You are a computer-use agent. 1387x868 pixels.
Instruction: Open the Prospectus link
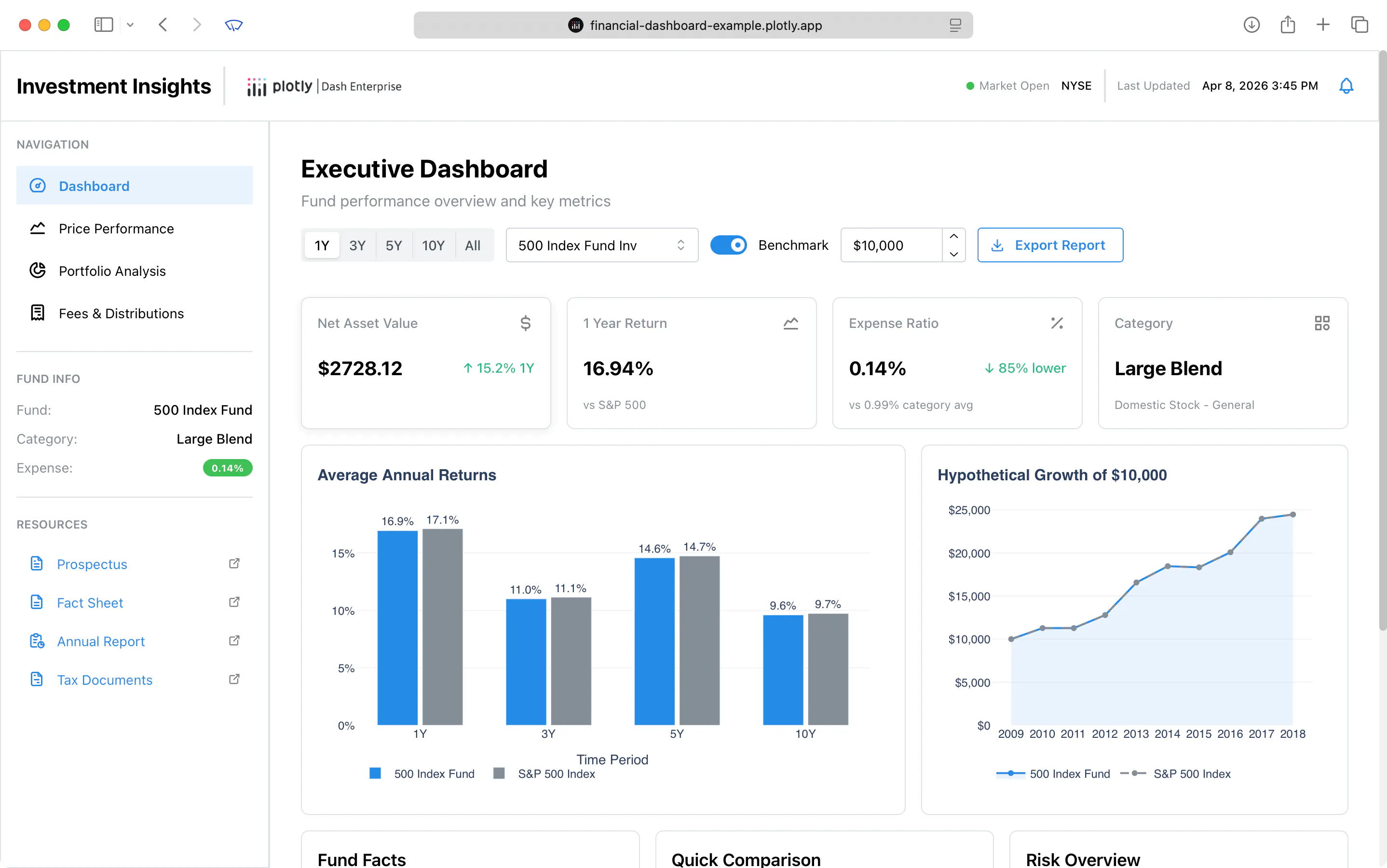(x=92, y=564)
